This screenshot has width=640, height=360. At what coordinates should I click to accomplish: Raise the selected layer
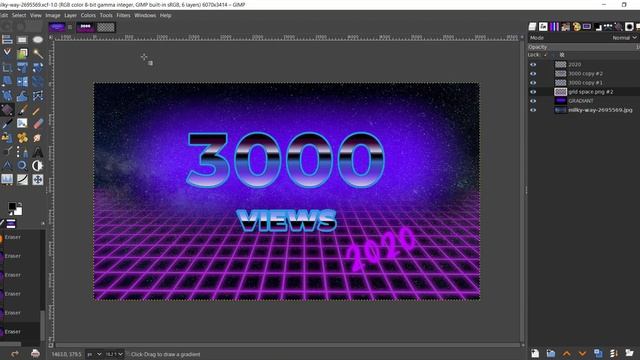click(x=567, y=353)
